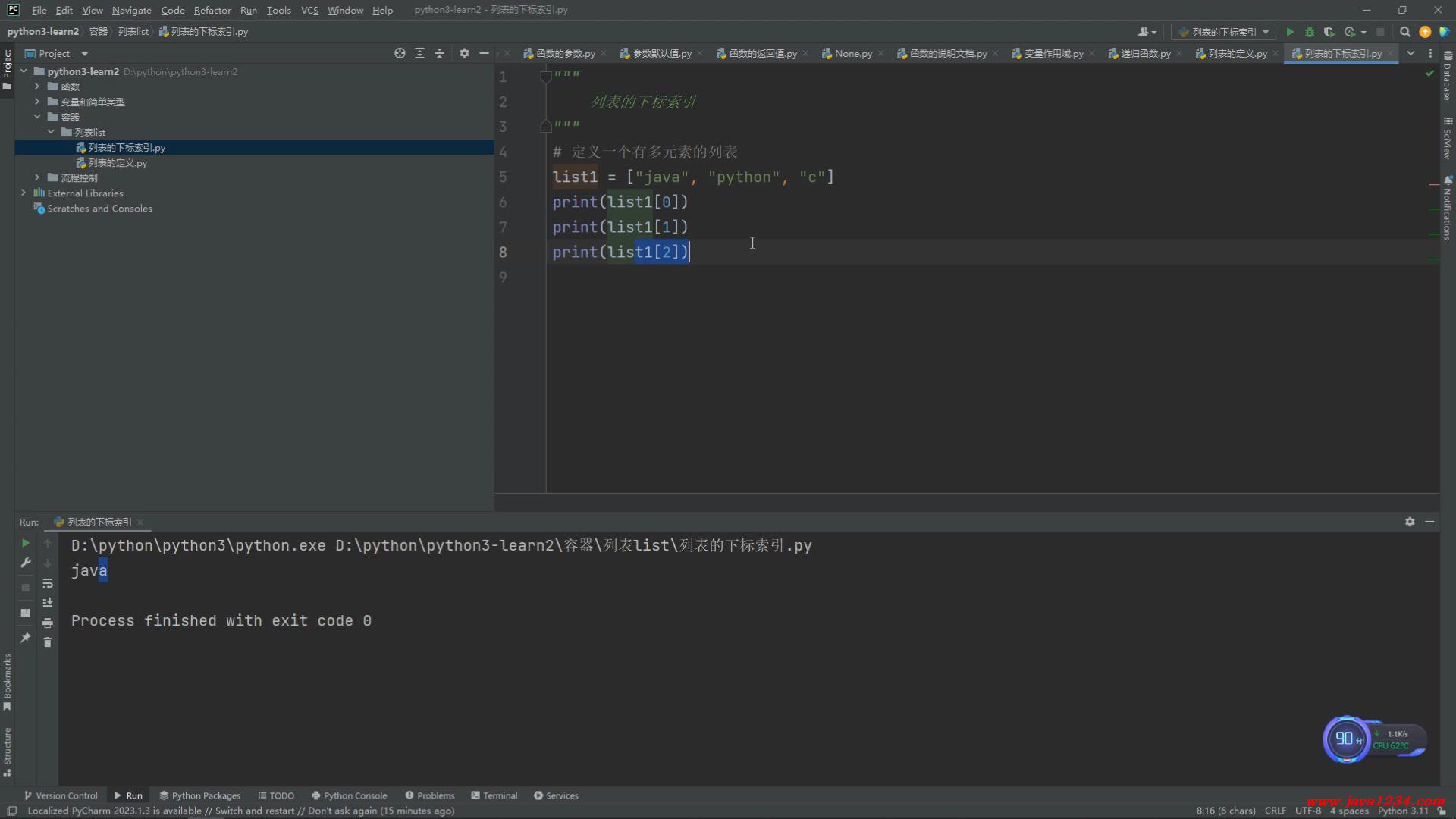
Task: Open Search Everywhere magnifier icon
Action: 1404,32
